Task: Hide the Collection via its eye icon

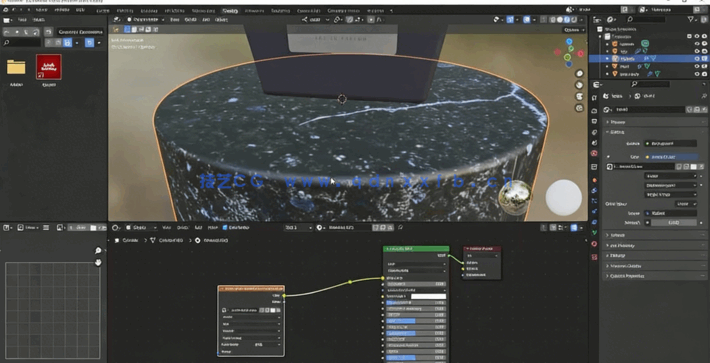Action: point(697,36)
